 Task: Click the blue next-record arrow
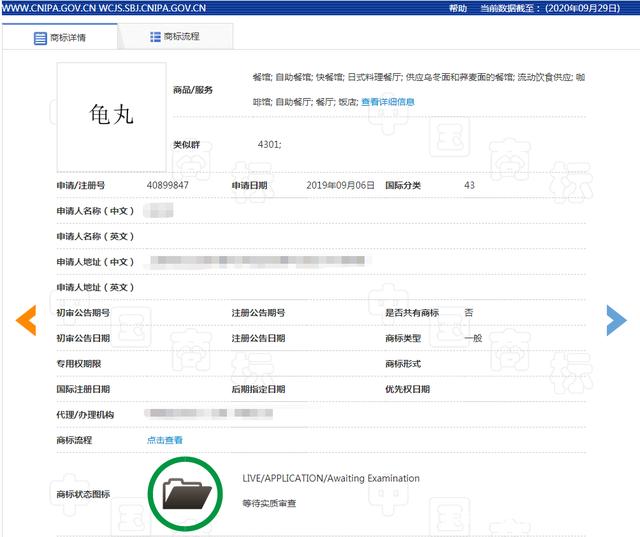coord(616,319)
